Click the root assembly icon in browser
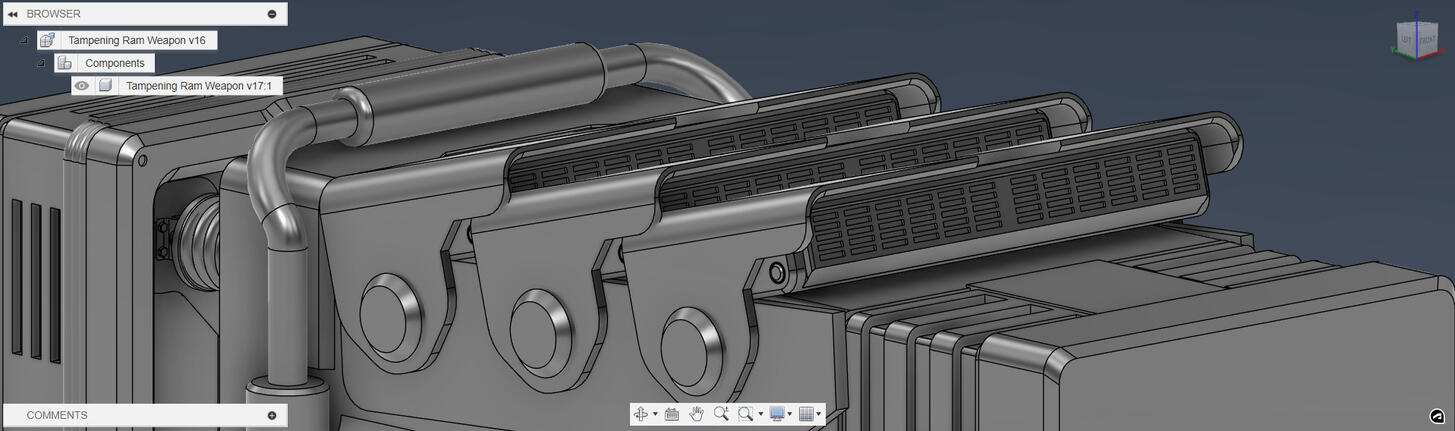 click(47, 40)
